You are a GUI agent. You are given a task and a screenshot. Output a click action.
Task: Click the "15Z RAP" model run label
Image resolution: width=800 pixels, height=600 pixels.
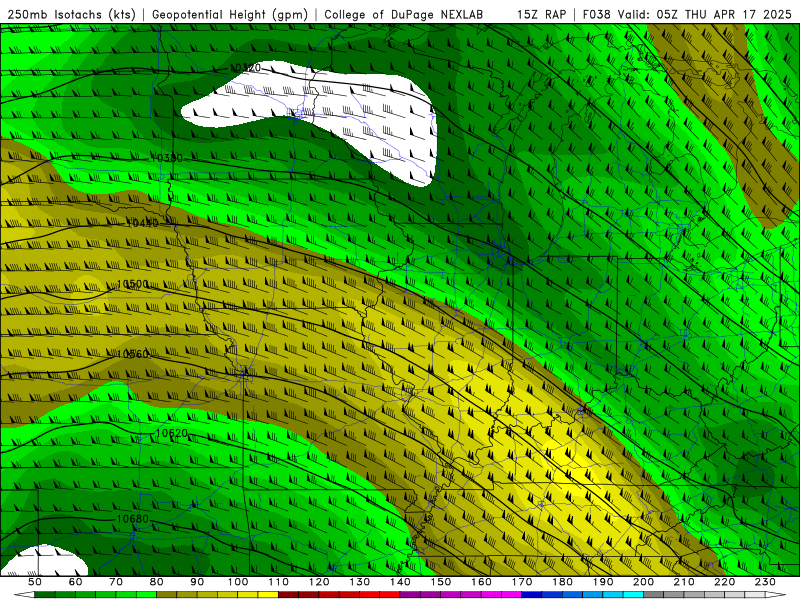[541, 14]
